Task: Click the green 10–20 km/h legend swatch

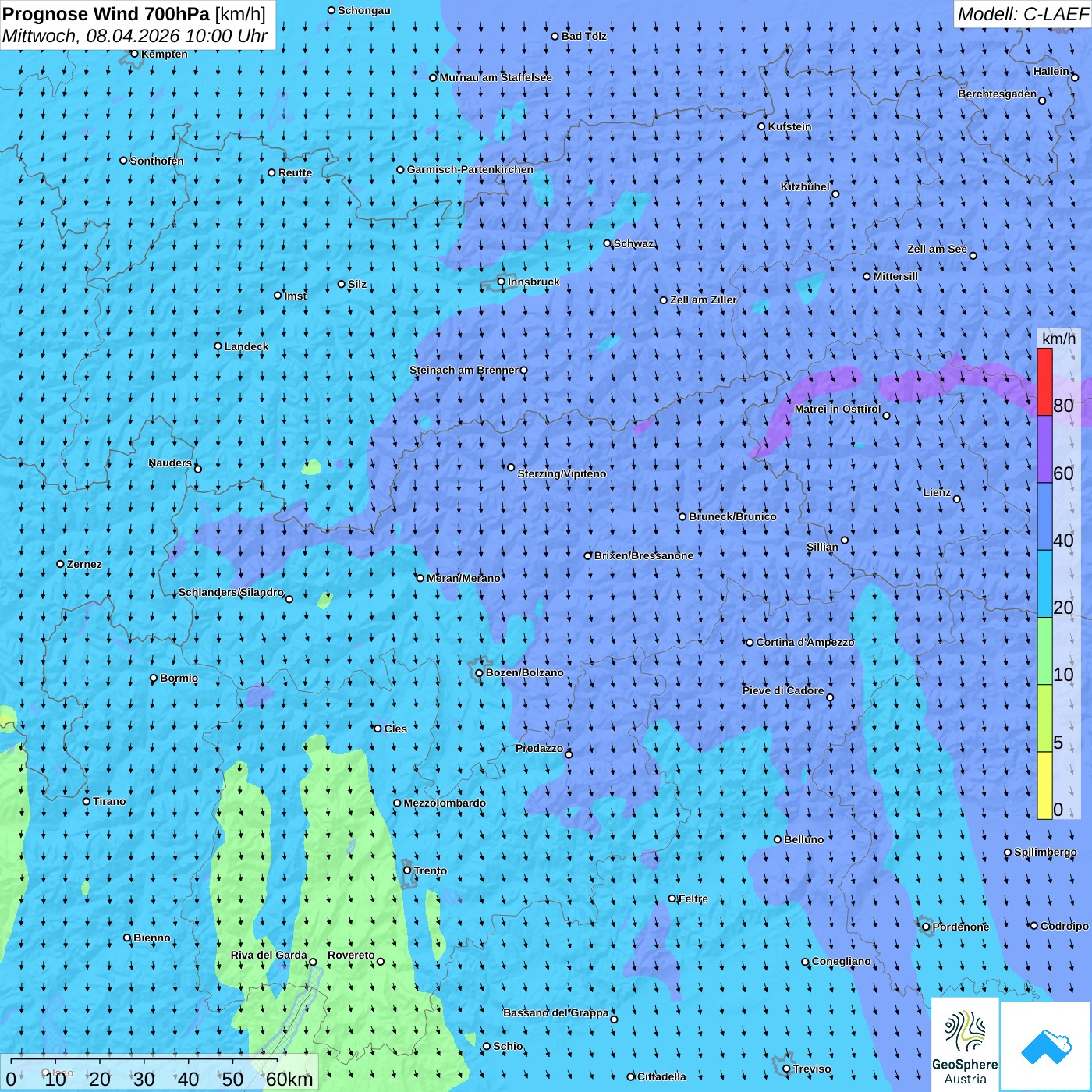Action: click(1044, 651)
